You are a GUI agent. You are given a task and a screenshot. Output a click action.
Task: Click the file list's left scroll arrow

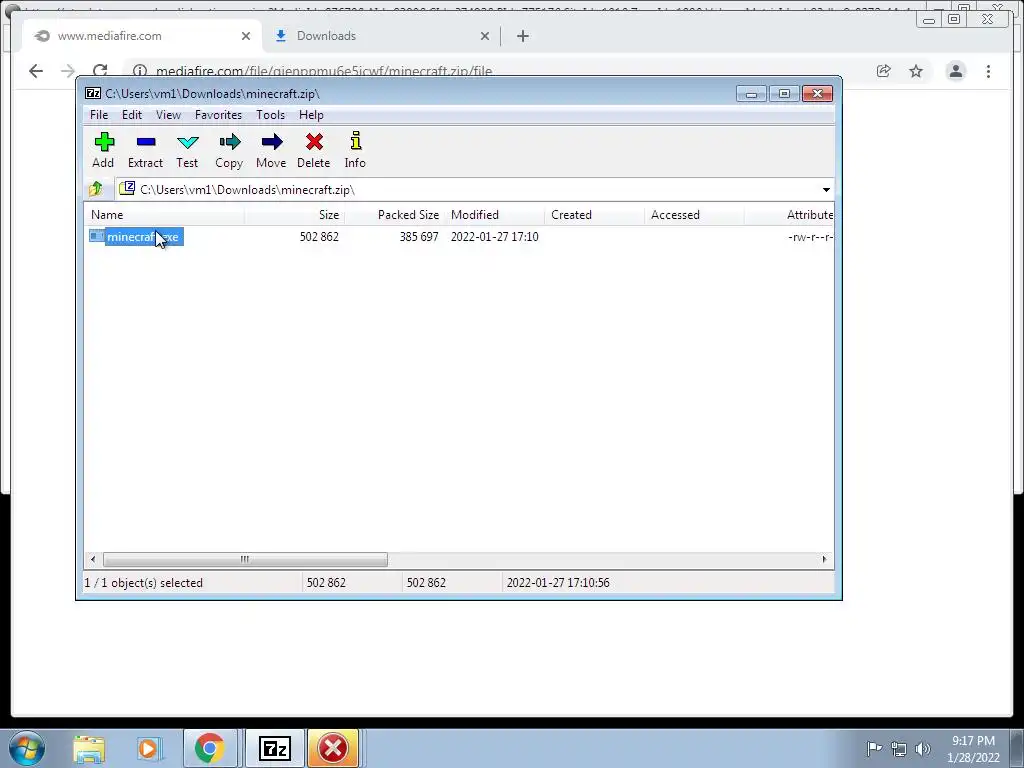click(93, 560)
